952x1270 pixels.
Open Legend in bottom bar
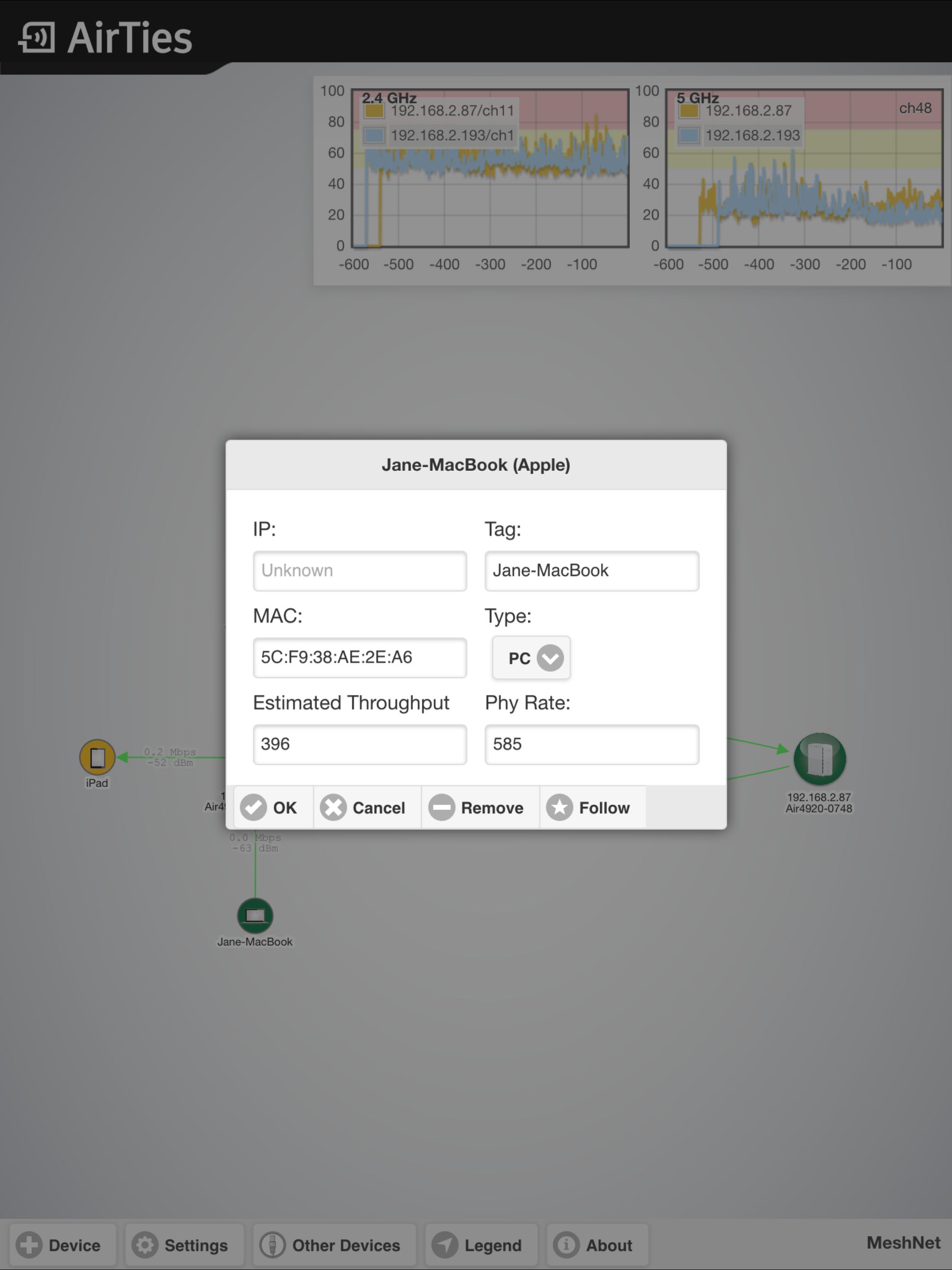point(481,1245)
